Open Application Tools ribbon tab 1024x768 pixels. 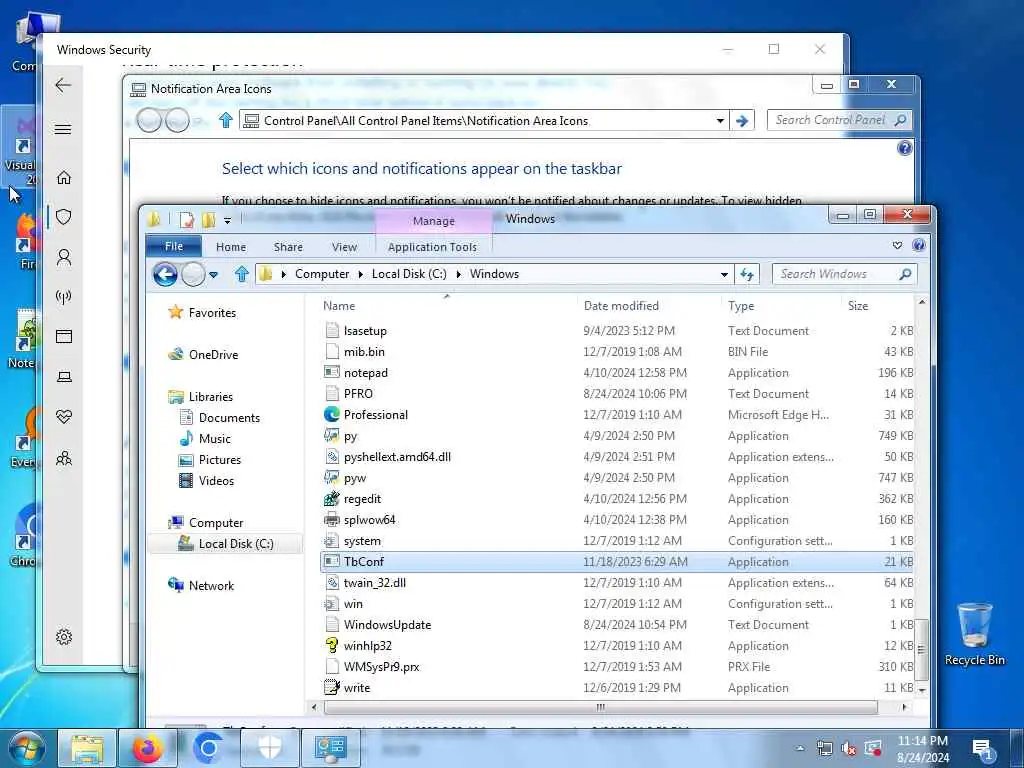(x=432, y=247)
